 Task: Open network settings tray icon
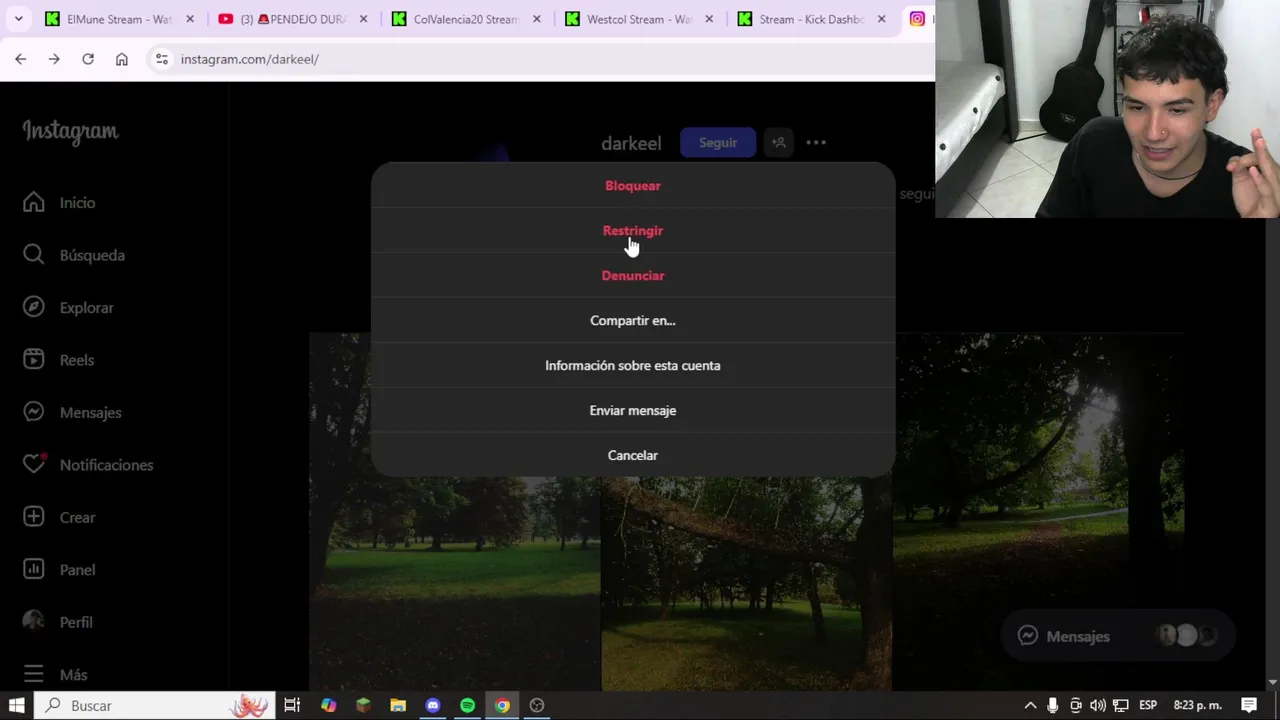(x=1121, y=705)
